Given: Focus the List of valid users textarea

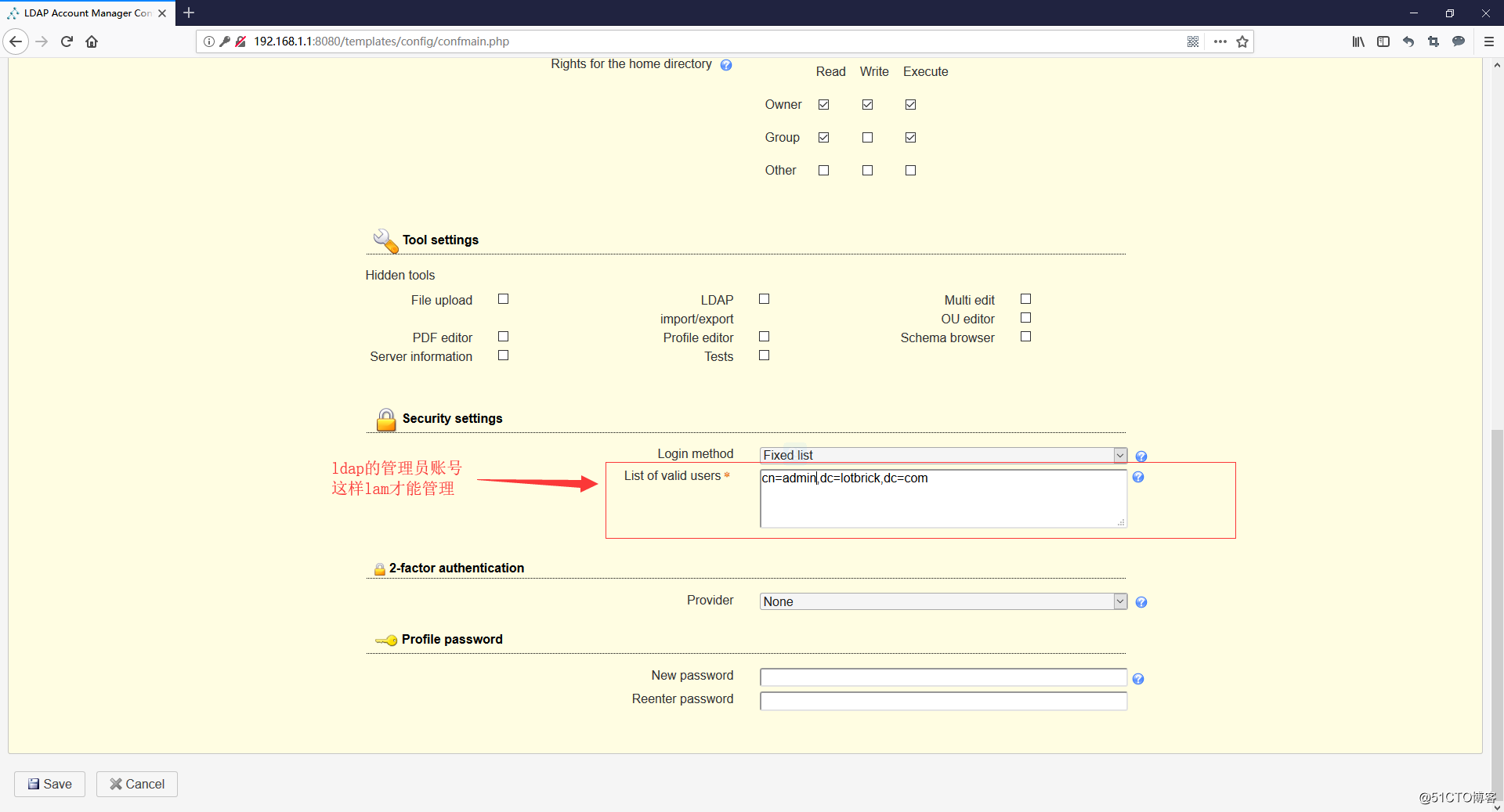Looking at the screenshot, I should pyautogui.click(x=943, y=499).
